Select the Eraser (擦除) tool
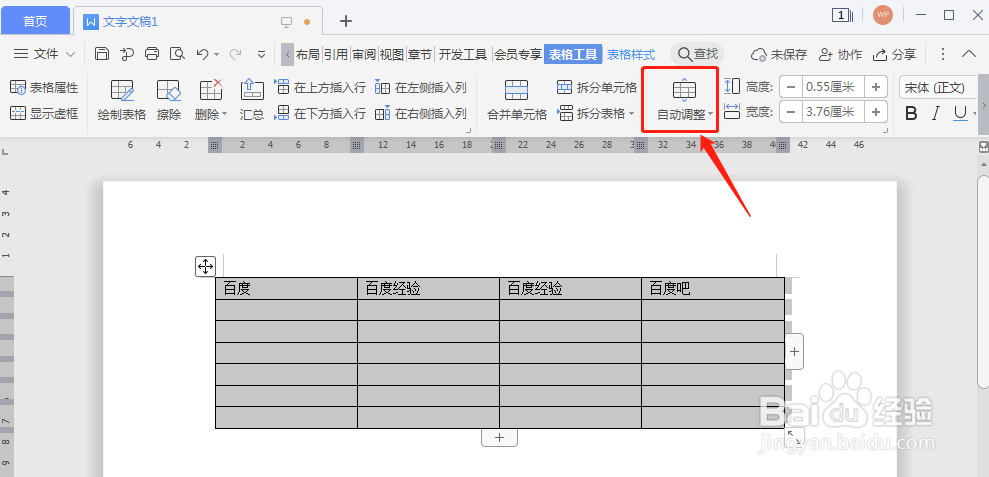 [168, 100]
